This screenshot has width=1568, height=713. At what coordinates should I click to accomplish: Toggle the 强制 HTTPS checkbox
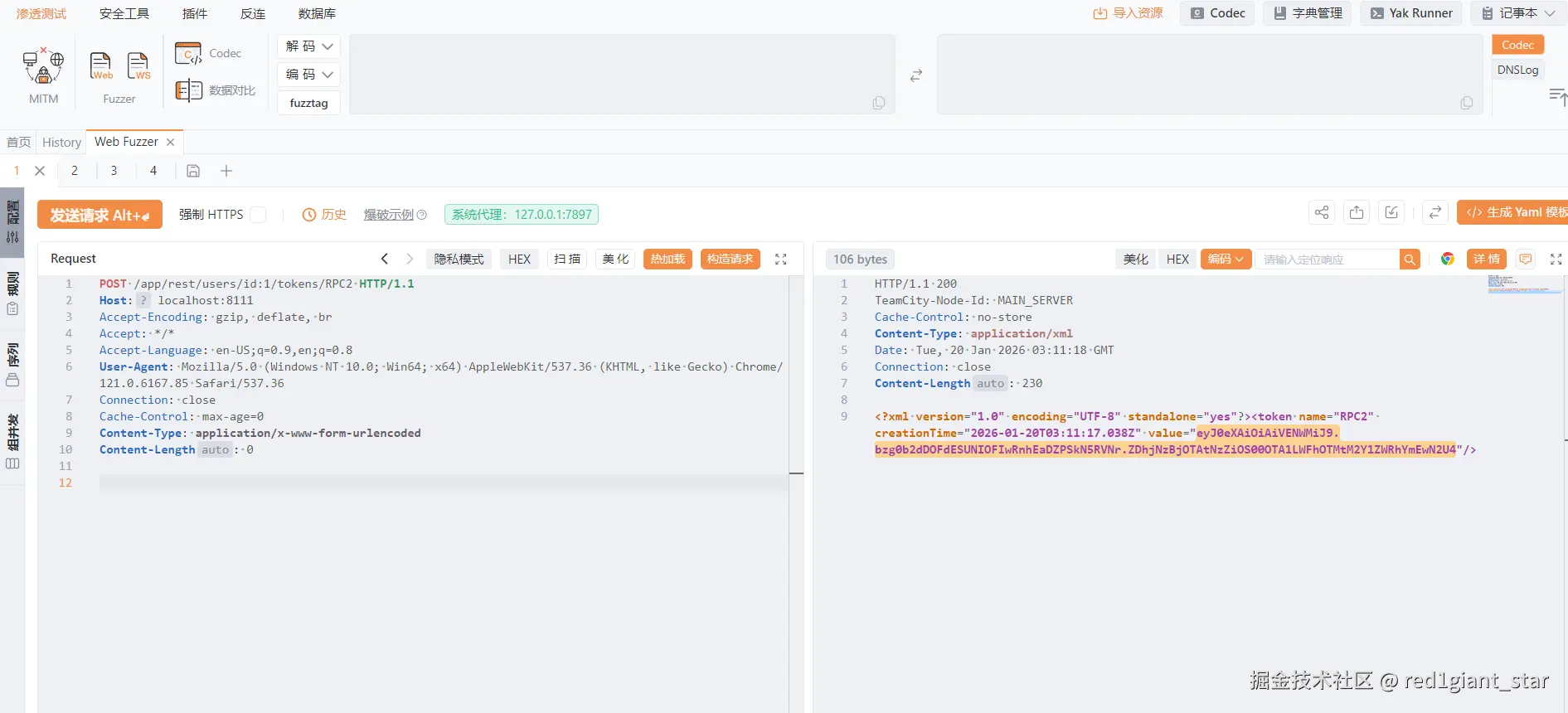coord(259,215)
